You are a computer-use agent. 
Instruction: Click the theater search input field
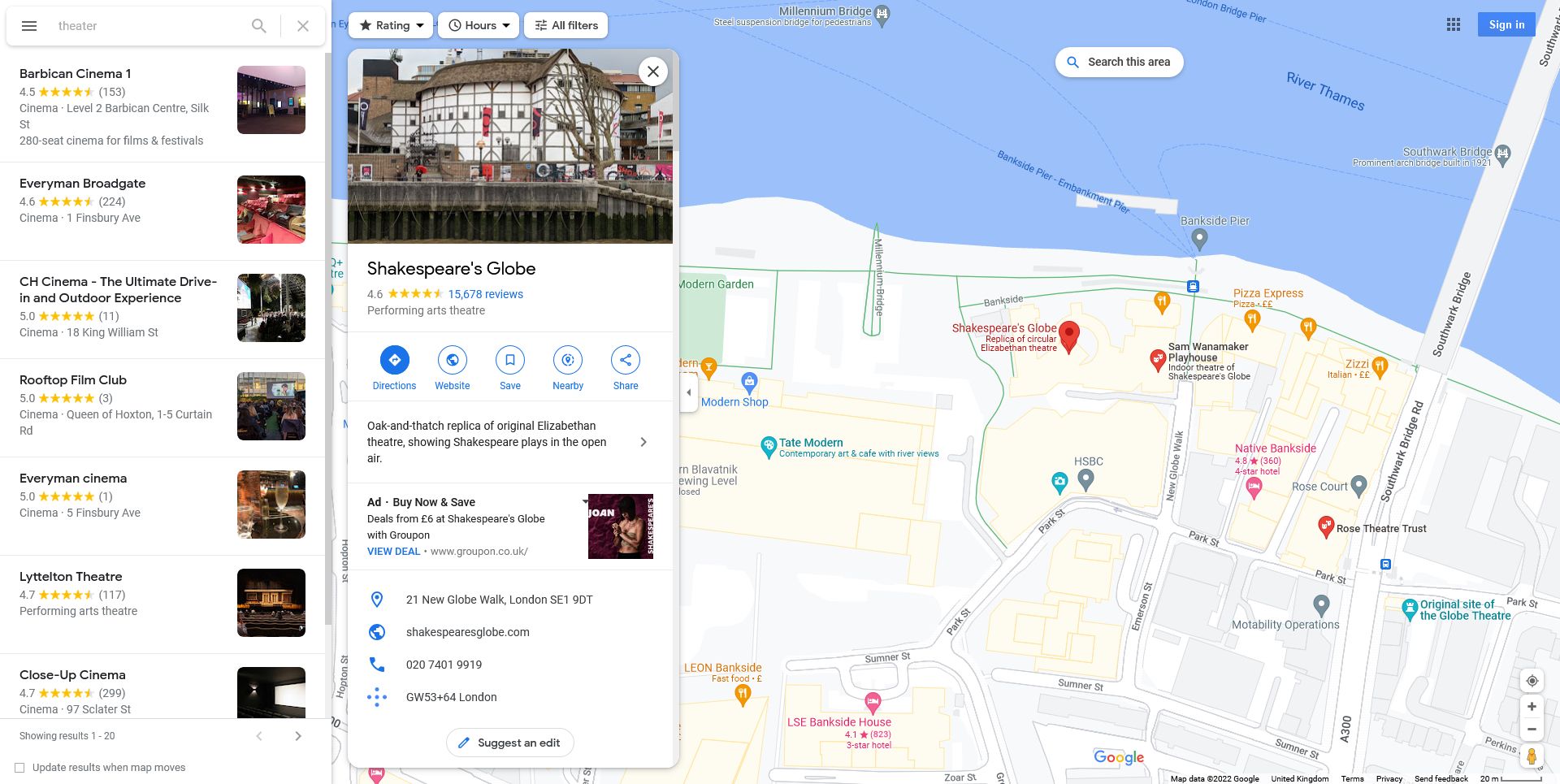click(146, 26)
